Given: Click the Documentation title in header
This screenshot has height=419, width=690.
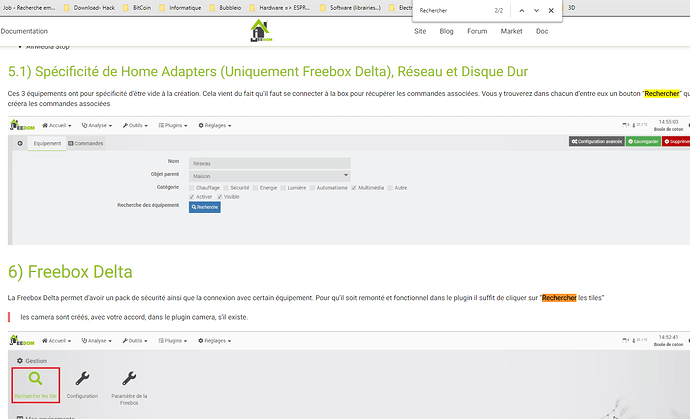Looking at the screenshot, I should point(24,31).
